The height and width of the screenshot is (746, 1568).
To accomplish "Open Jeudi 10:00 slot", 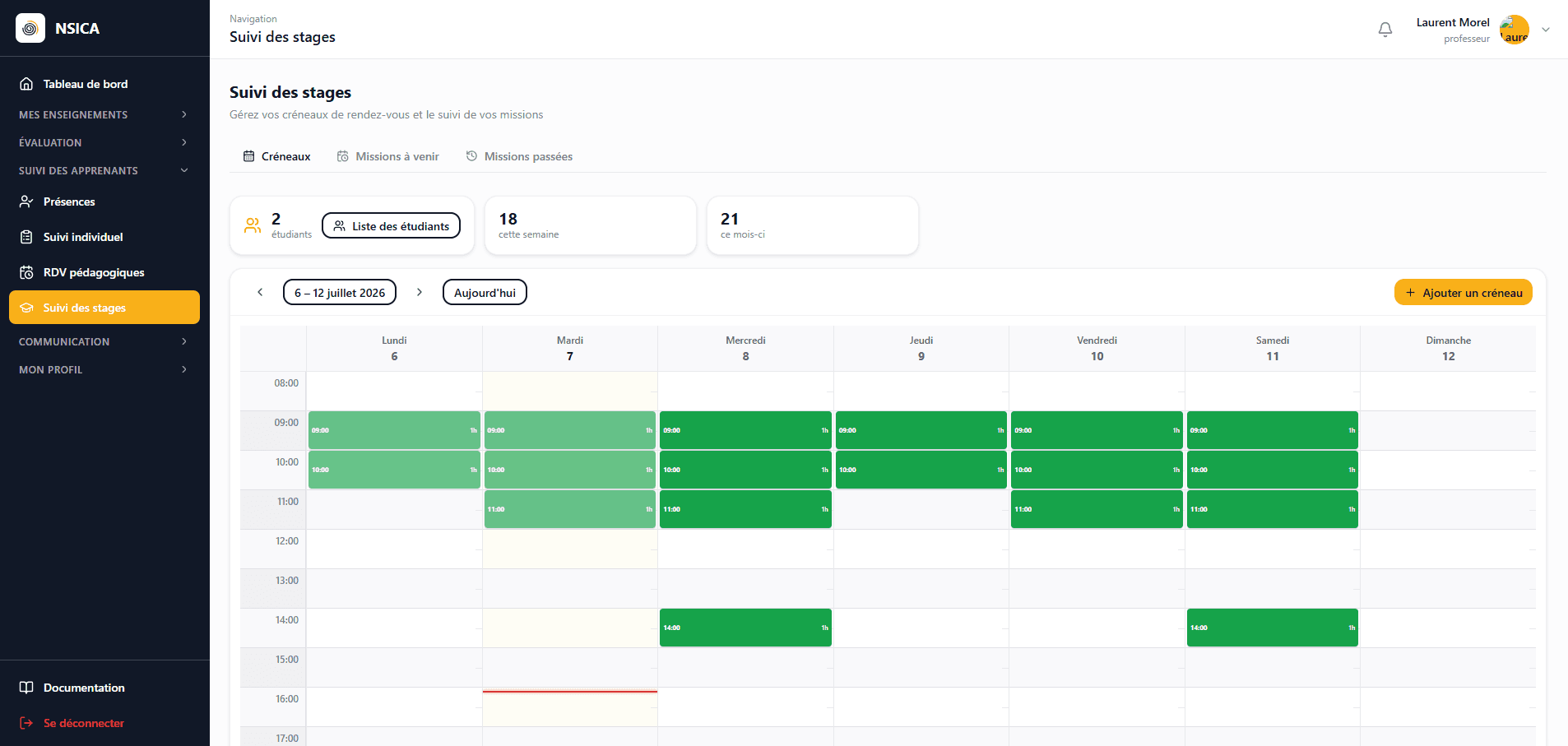I will click(x=921, y=470).
